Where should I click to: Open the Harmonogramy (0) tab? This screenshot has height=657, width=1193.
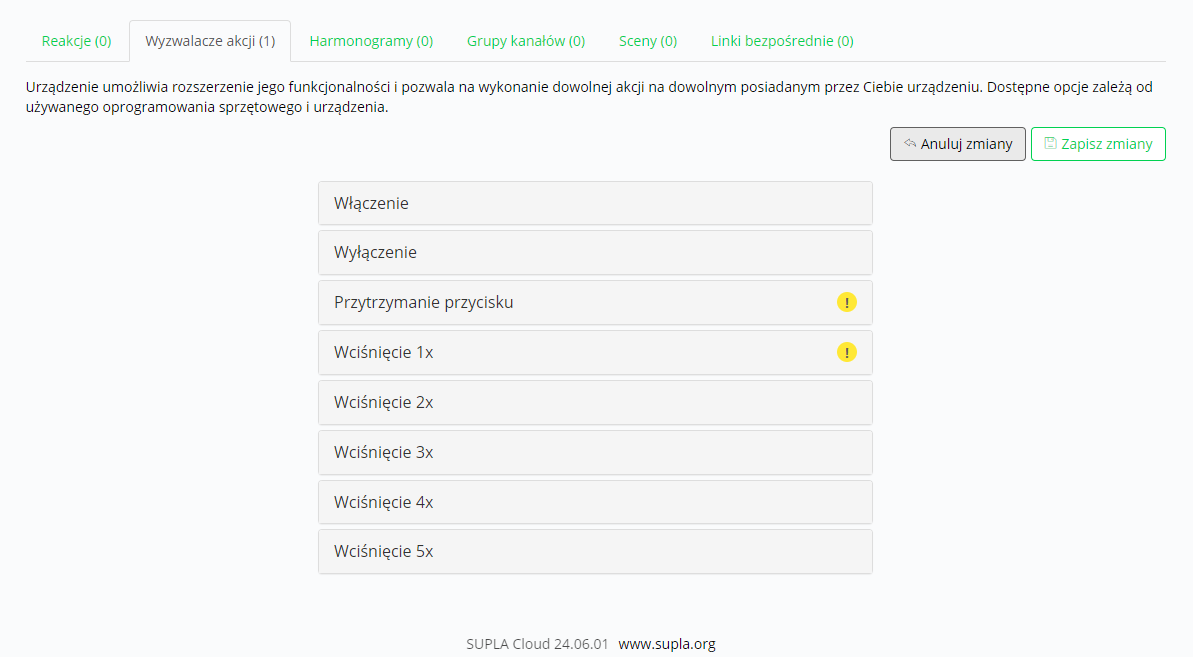tap(371, 41)
